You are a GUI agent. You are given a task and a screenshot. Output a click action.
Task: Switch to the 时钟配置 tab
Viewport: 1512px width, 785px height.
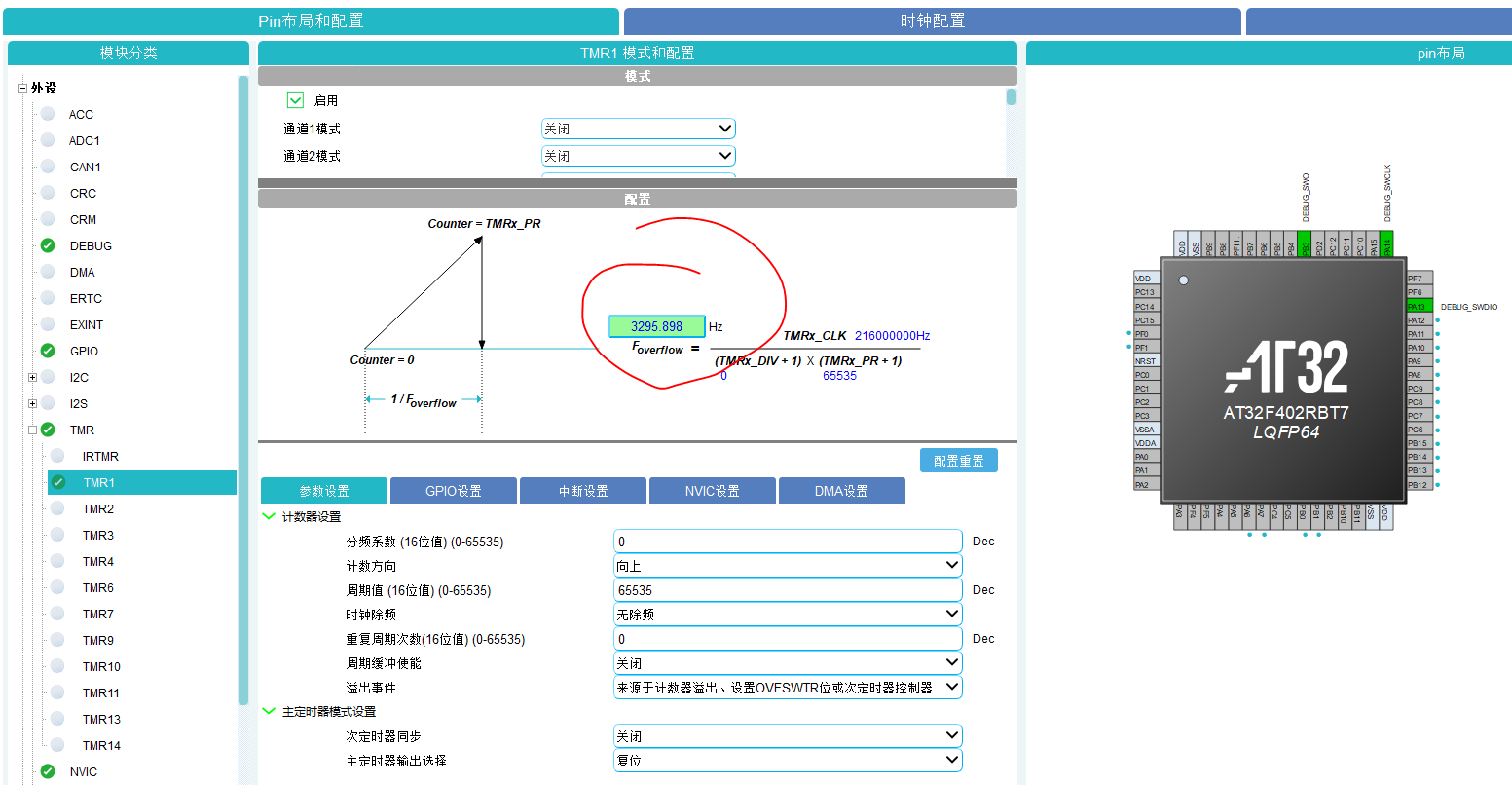click(x=931, y=19)
